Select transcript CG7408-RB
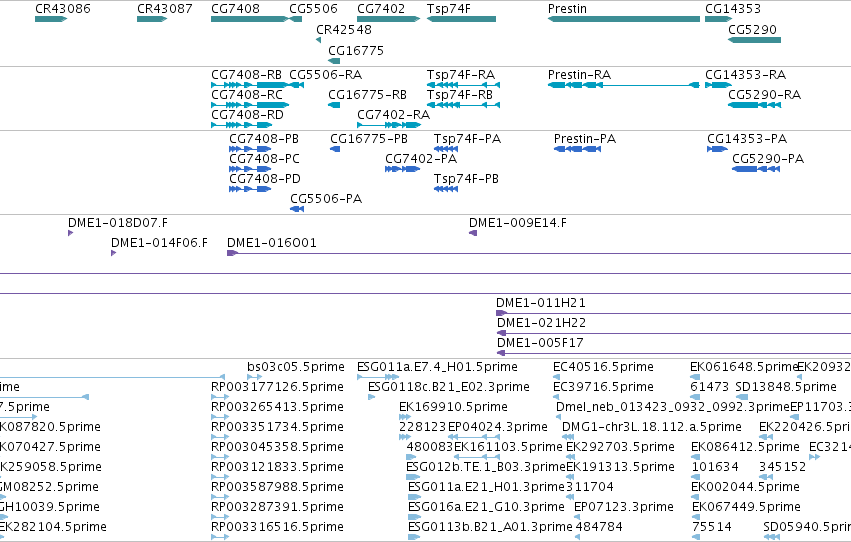Image resolution: width=851 pixels, height=542 pixels. click(x=250, y=85)
